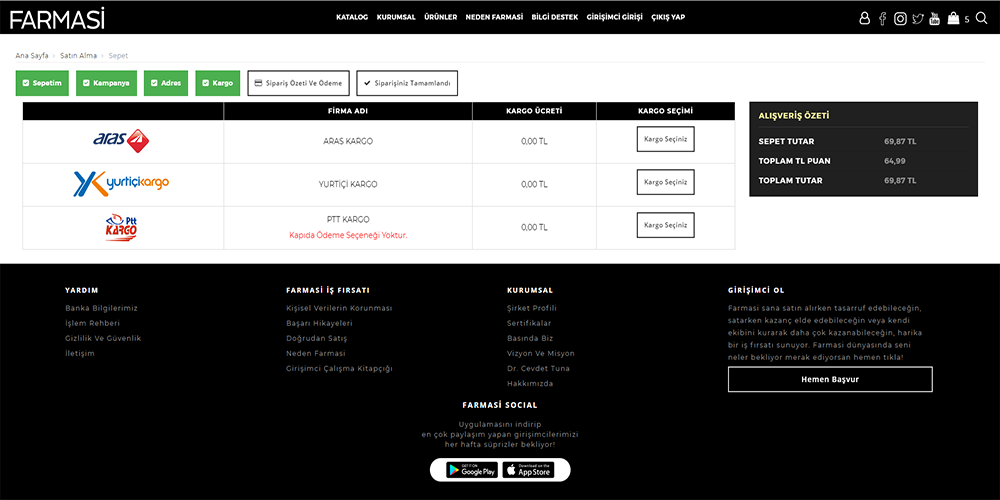
Task: Open Hakkımızda footer link
Action: click(x=530, y=384)
